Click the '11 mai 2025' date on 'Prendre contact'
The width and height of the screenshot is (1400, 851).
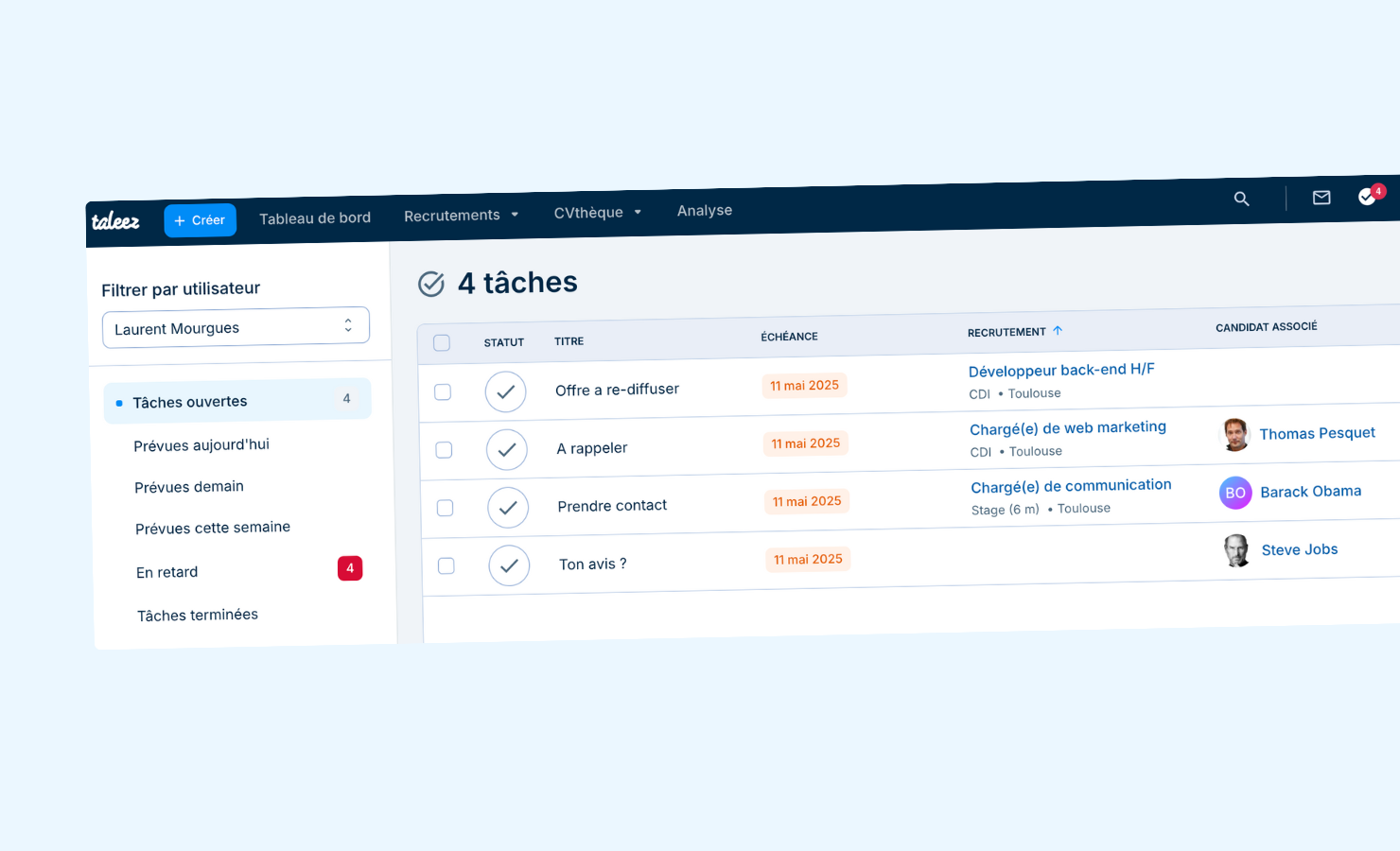coord(807,501)
